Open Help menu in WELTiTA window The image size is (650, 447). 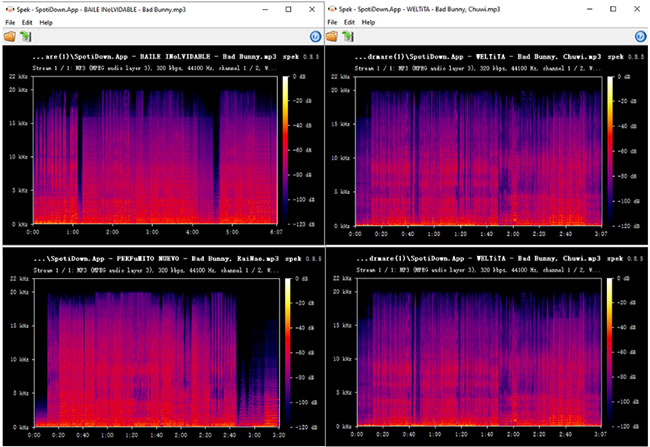pos(368,22)
